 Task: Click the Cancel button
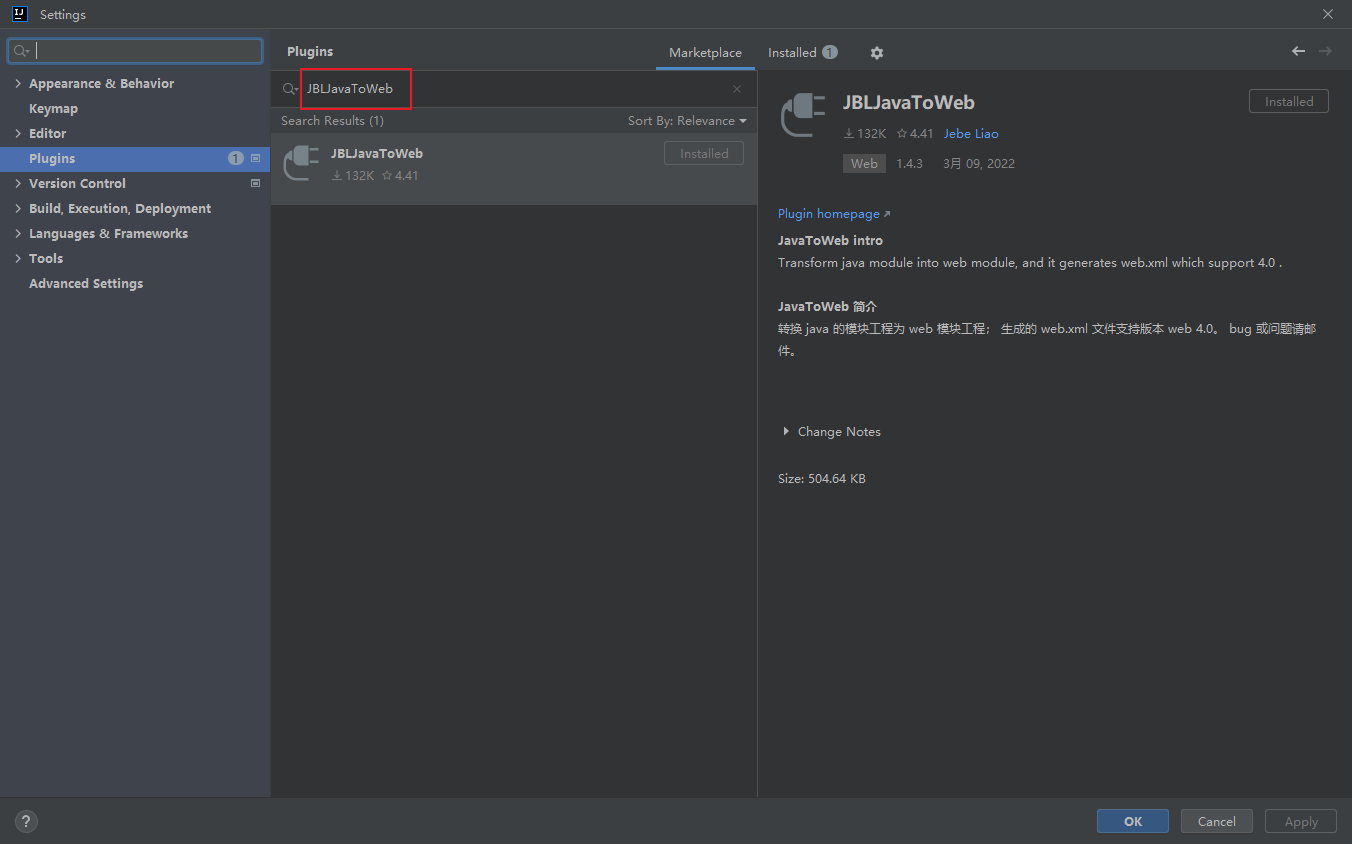[x=1217, y=821]
